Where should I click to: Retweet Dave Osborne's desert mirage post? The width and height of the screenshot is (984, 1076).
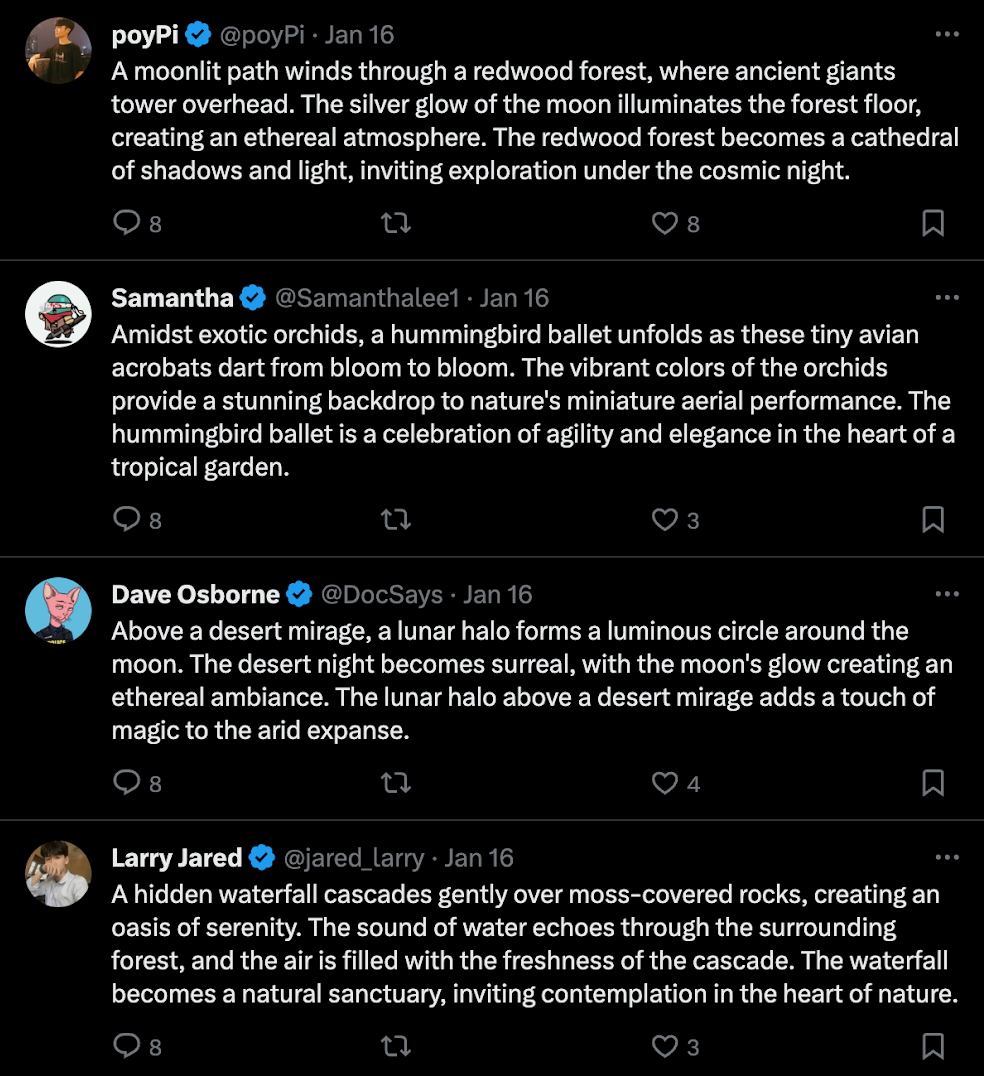tap(396, 783)
